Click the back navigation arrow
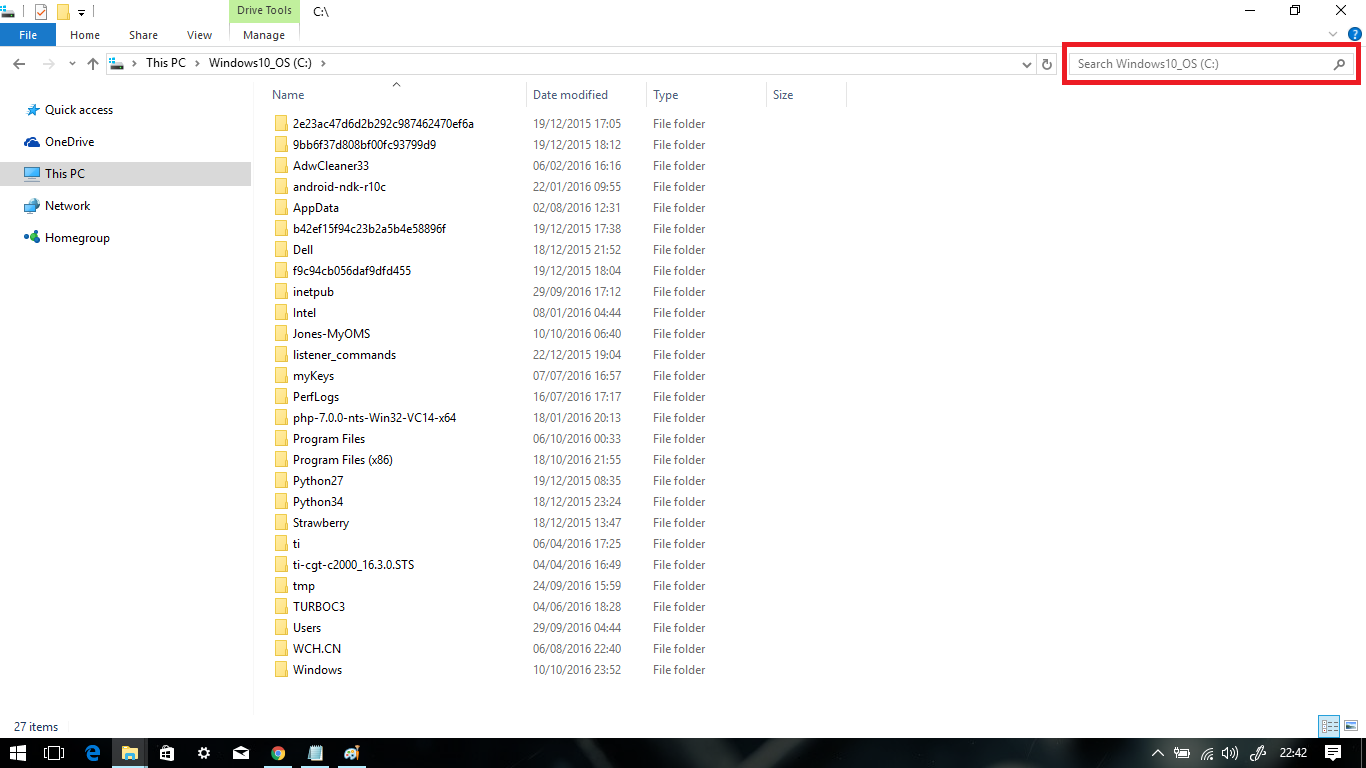Image resolution: width=1366 pixels, height=768 pixels. click(x=18, y=63)
